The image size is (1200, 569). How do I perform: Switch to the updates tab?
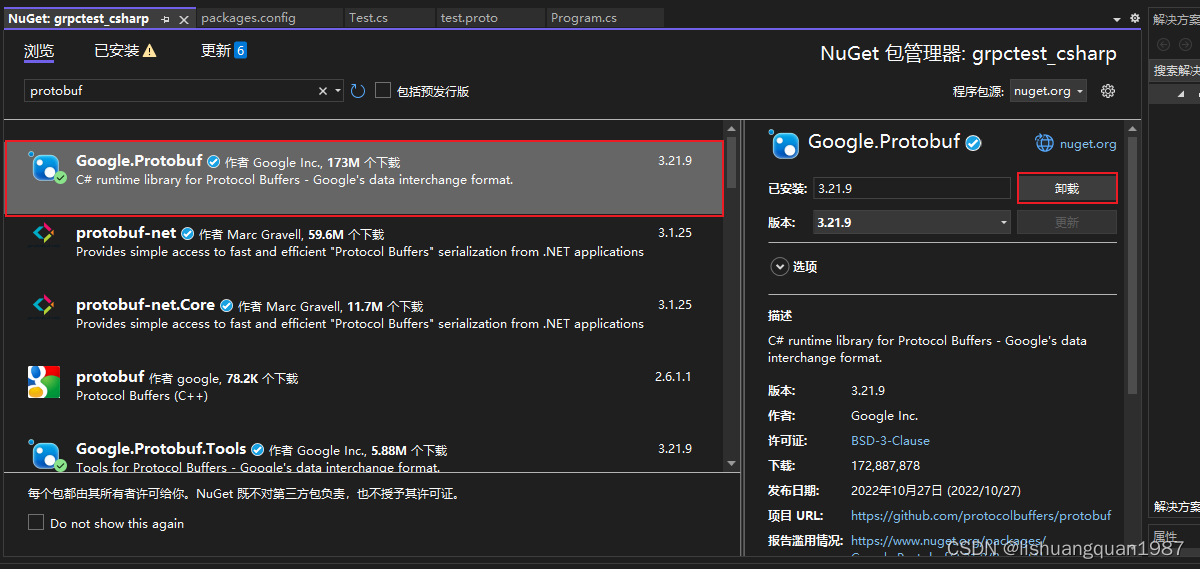223,51
